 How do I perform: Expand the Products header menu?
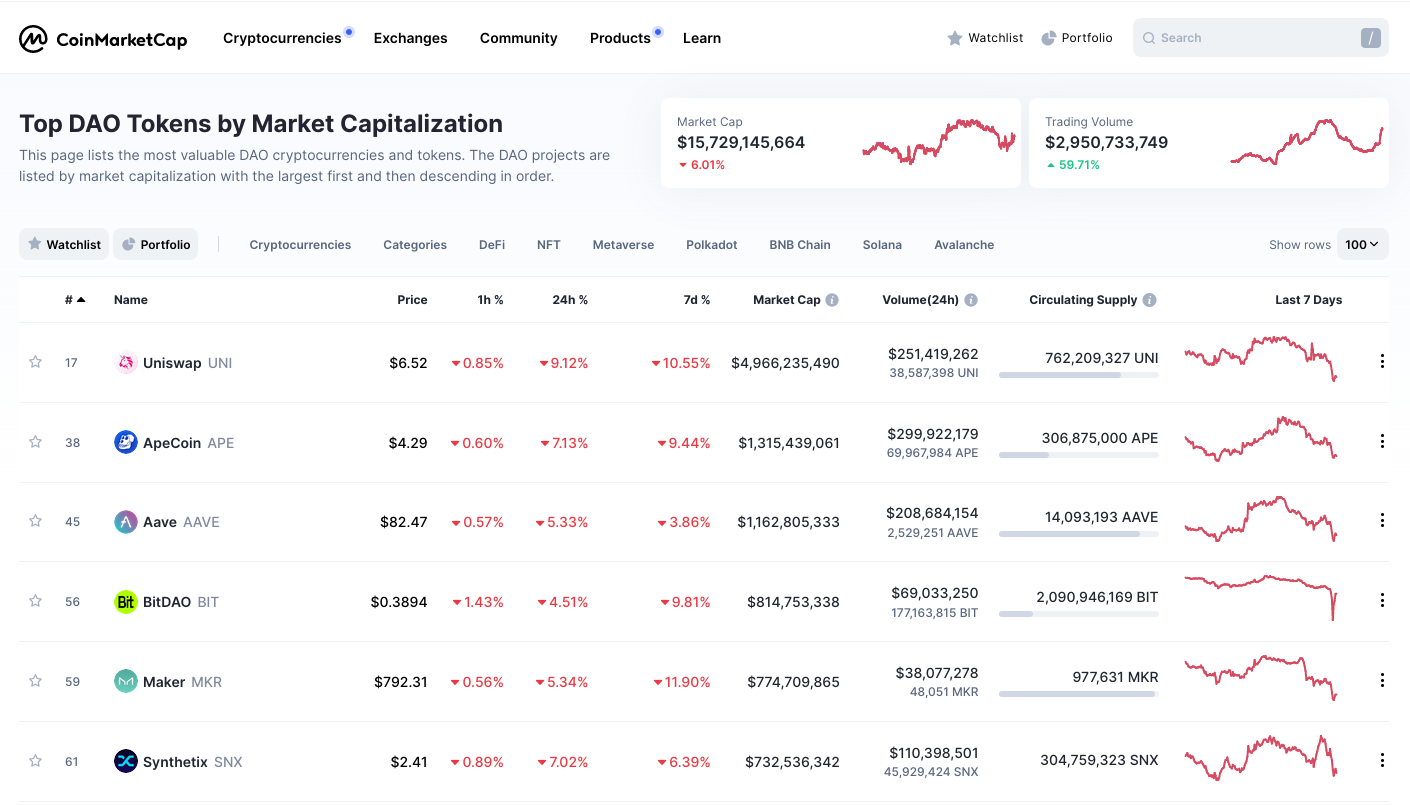(x=620, y=38)
